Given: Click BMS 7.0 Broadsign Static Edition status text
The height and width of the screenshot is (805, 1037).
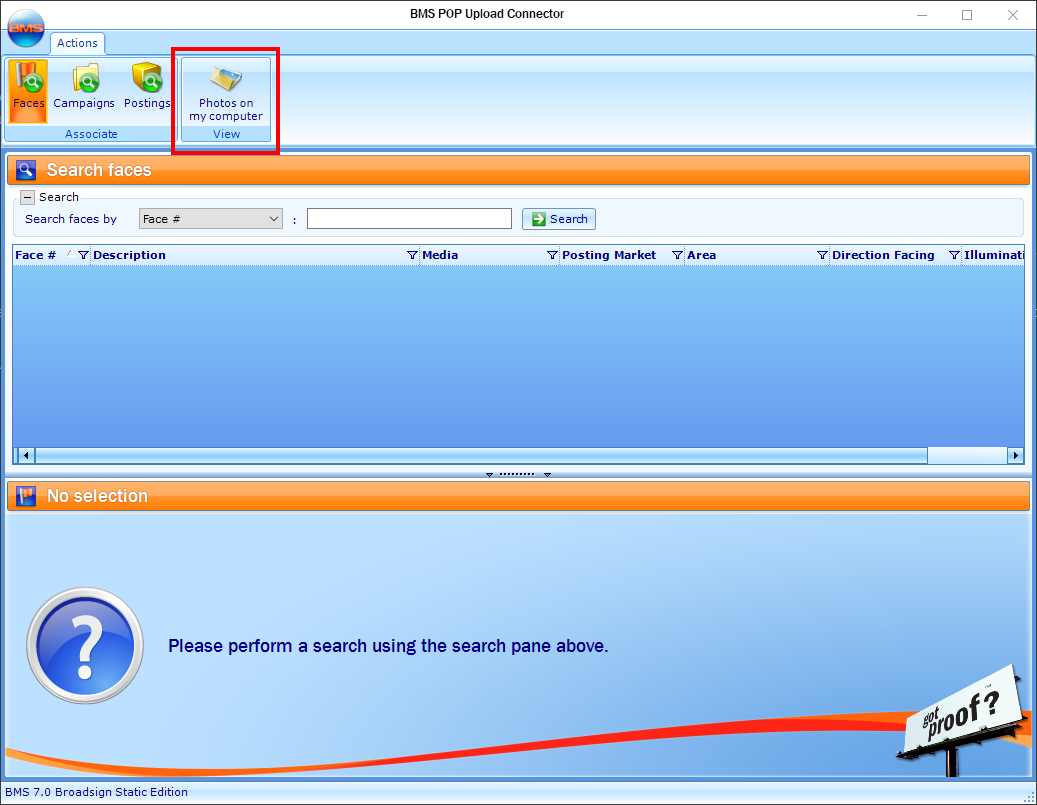Looking at the screenshot, I should pyautogui.click(x=97, y=792).
